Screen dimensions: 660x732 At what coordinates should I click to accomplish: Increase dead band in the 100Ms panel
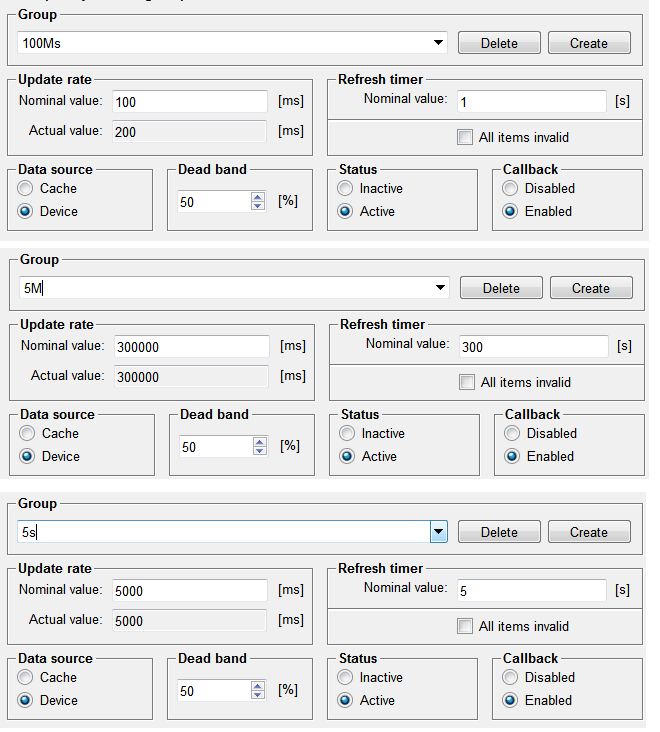pyautogui.click(x=258, y=197)
